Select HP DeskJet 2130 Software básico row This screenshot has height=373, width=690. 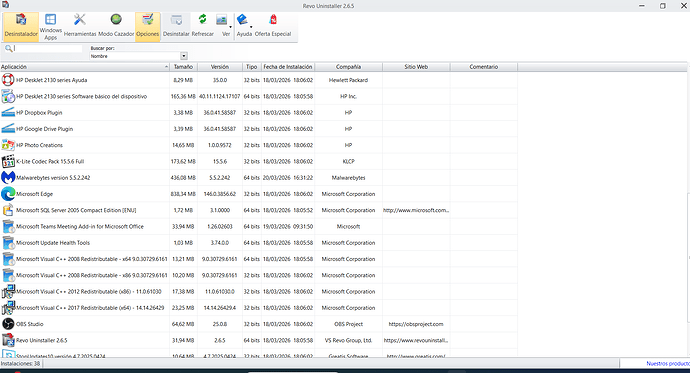[259, 96]
